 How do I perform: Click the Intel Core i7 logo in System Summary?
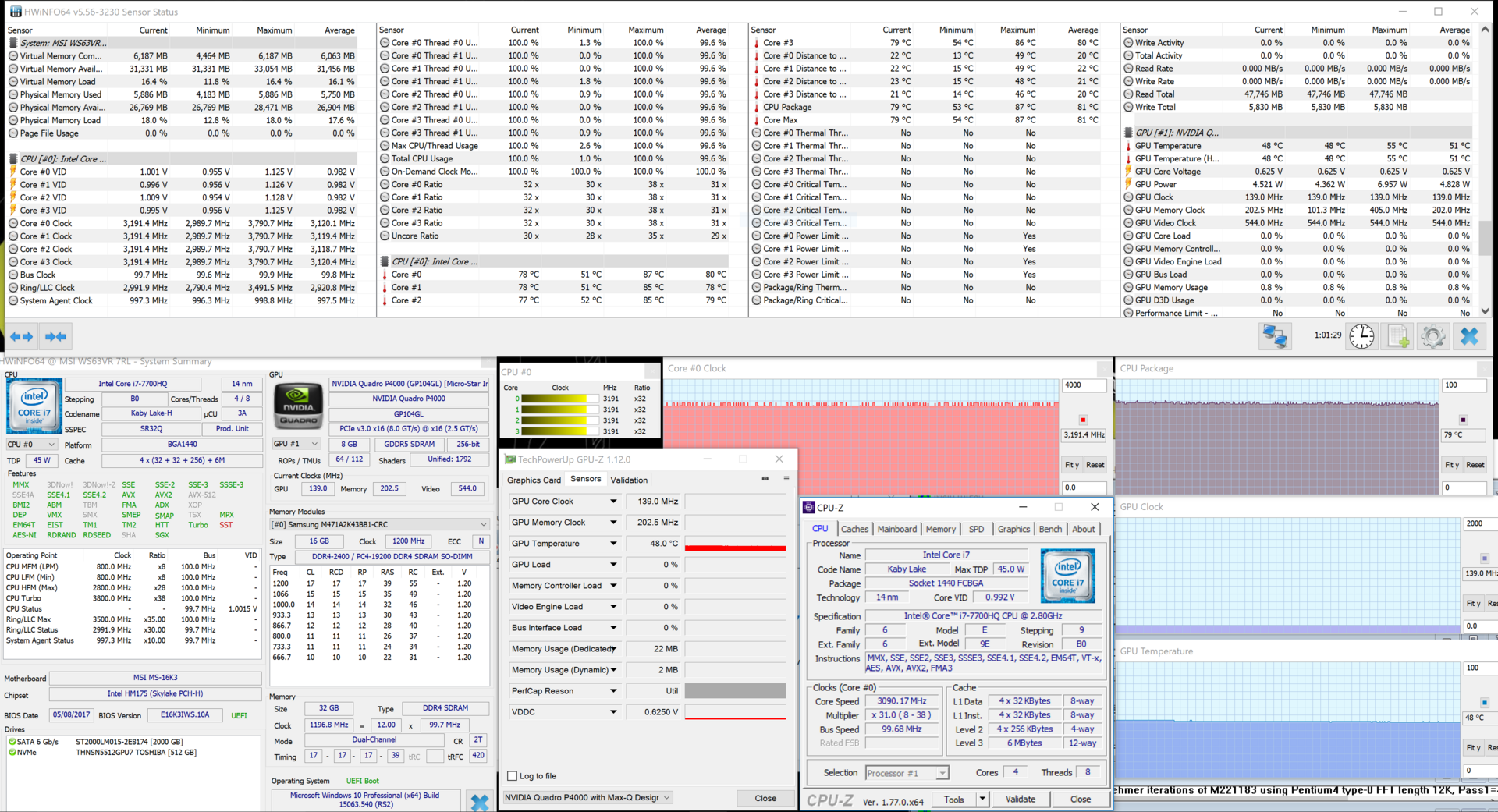34,406
